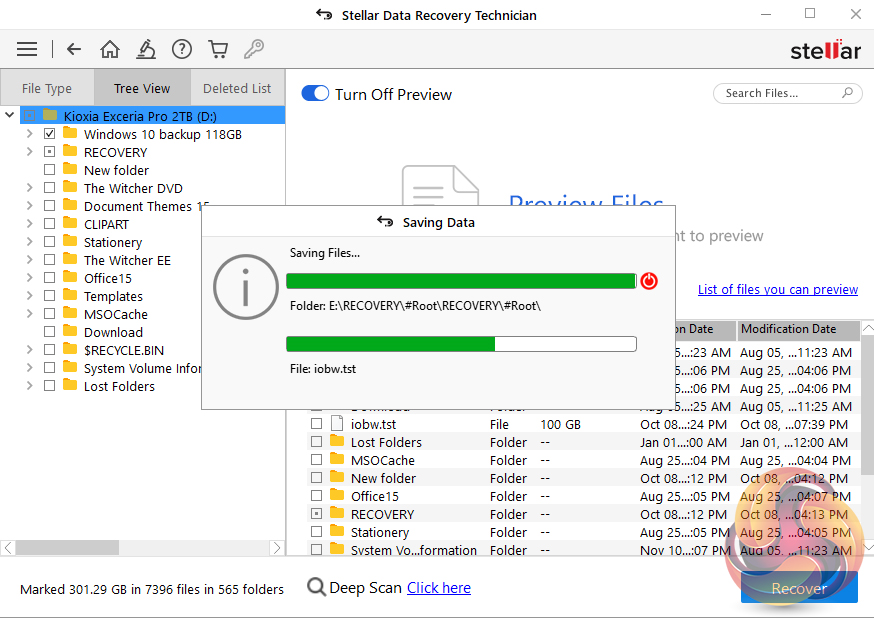Click the CLIPART folder icon in tree

pos(70,224)
